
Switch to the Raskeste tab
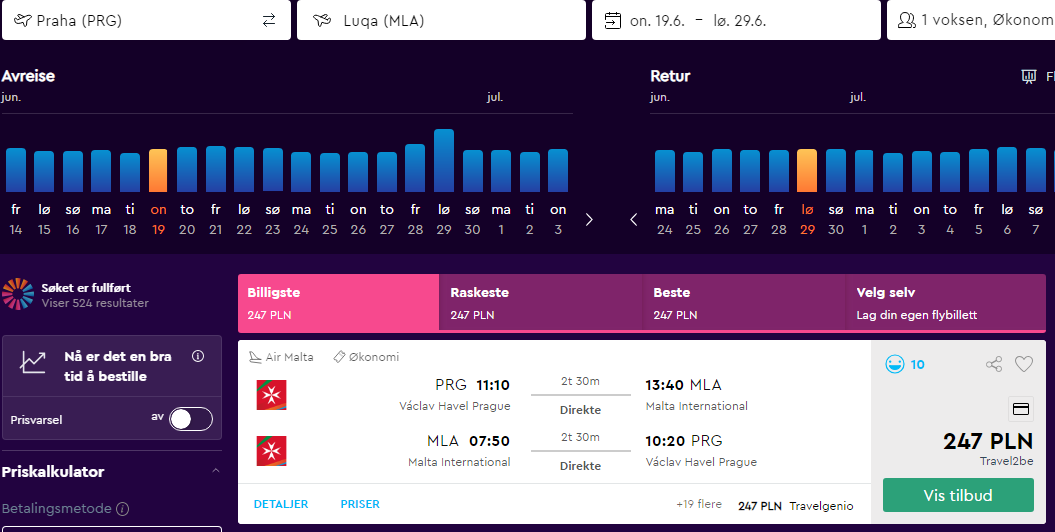point(541,303)
